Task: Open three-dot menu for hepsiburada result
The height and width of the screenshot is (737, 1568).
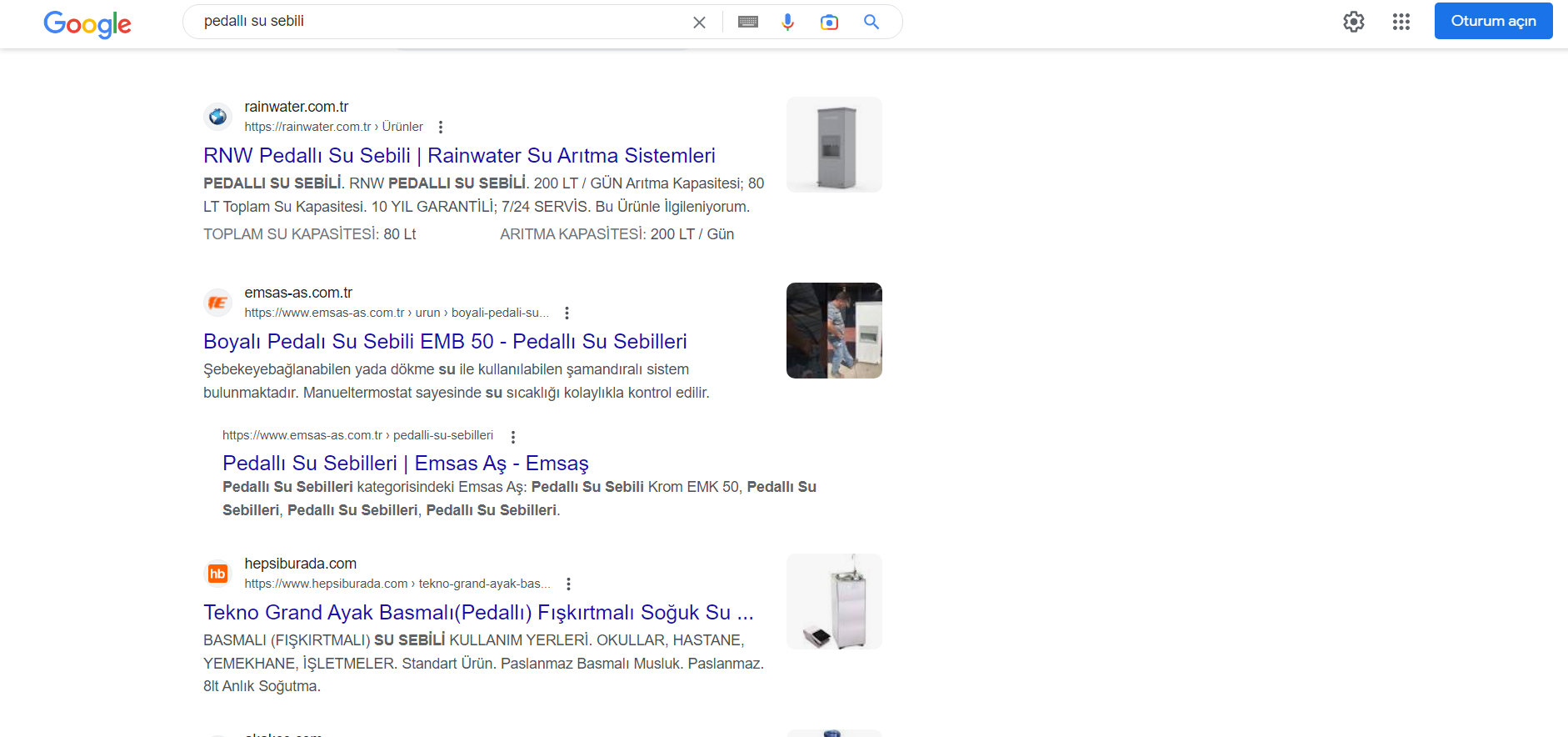Action: click(x=568, y=584)
